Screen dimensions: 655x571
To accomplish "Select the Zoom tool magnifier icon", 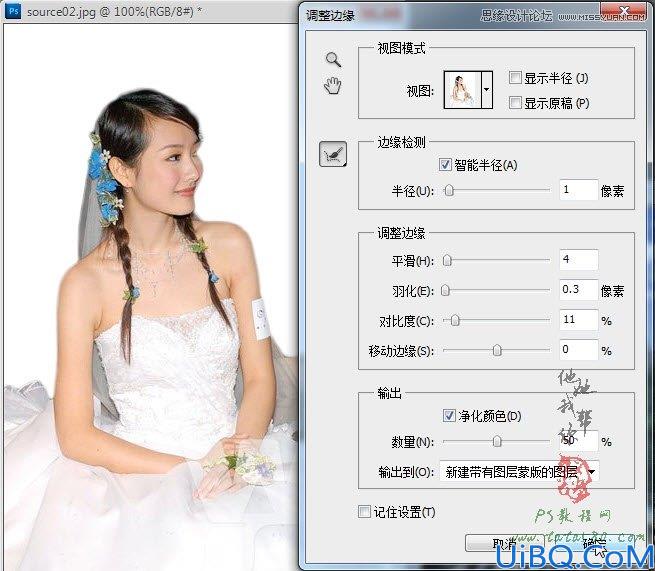I will pyautogui.click(x=333, y=60).
